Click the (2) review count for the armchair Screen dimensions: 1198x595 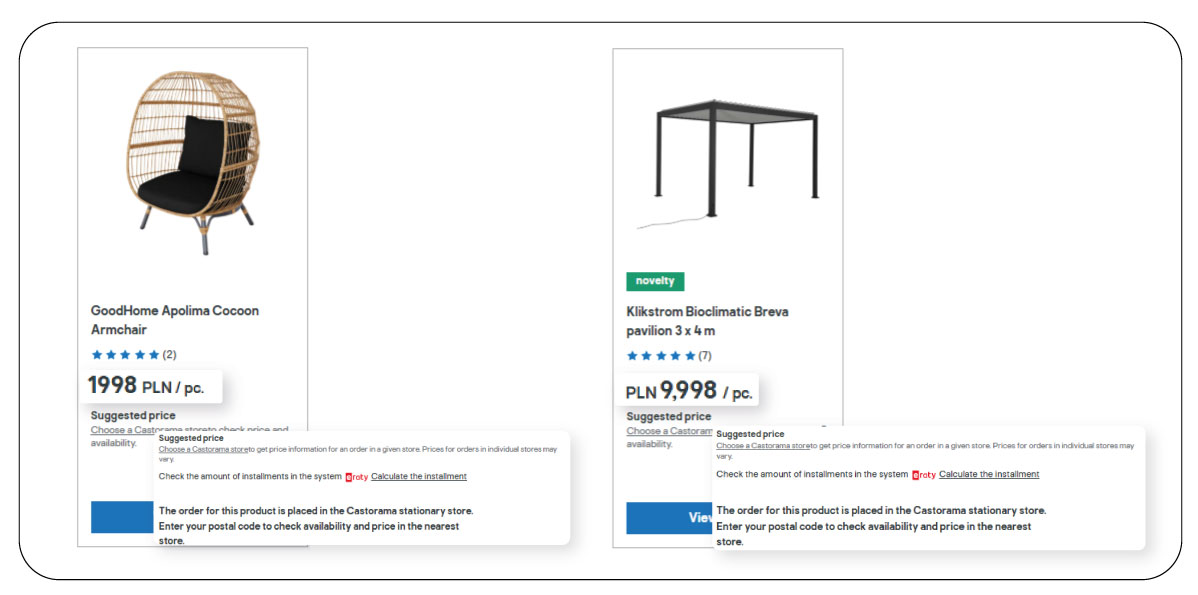point(170,355)
